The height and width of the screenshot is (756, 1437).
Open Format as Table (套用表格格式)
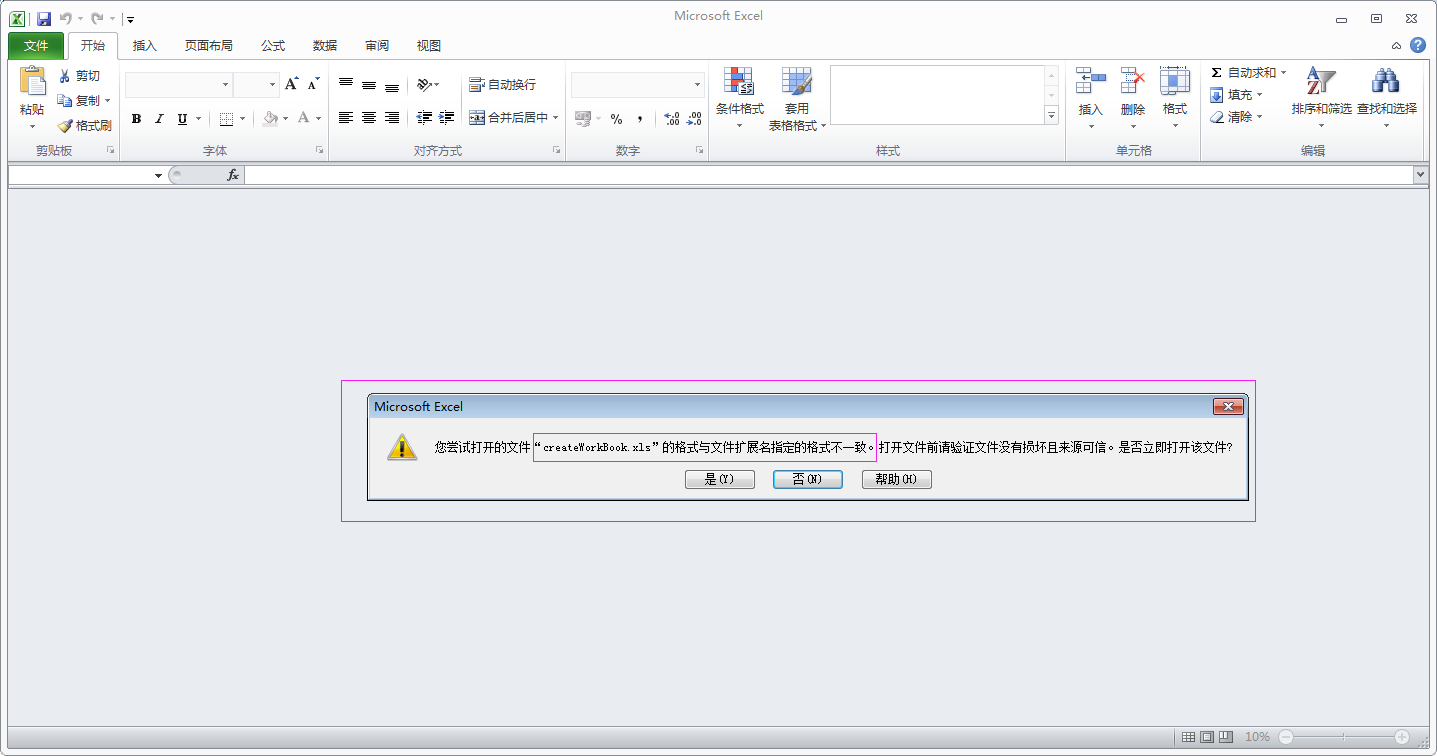[x=797, y=98]
